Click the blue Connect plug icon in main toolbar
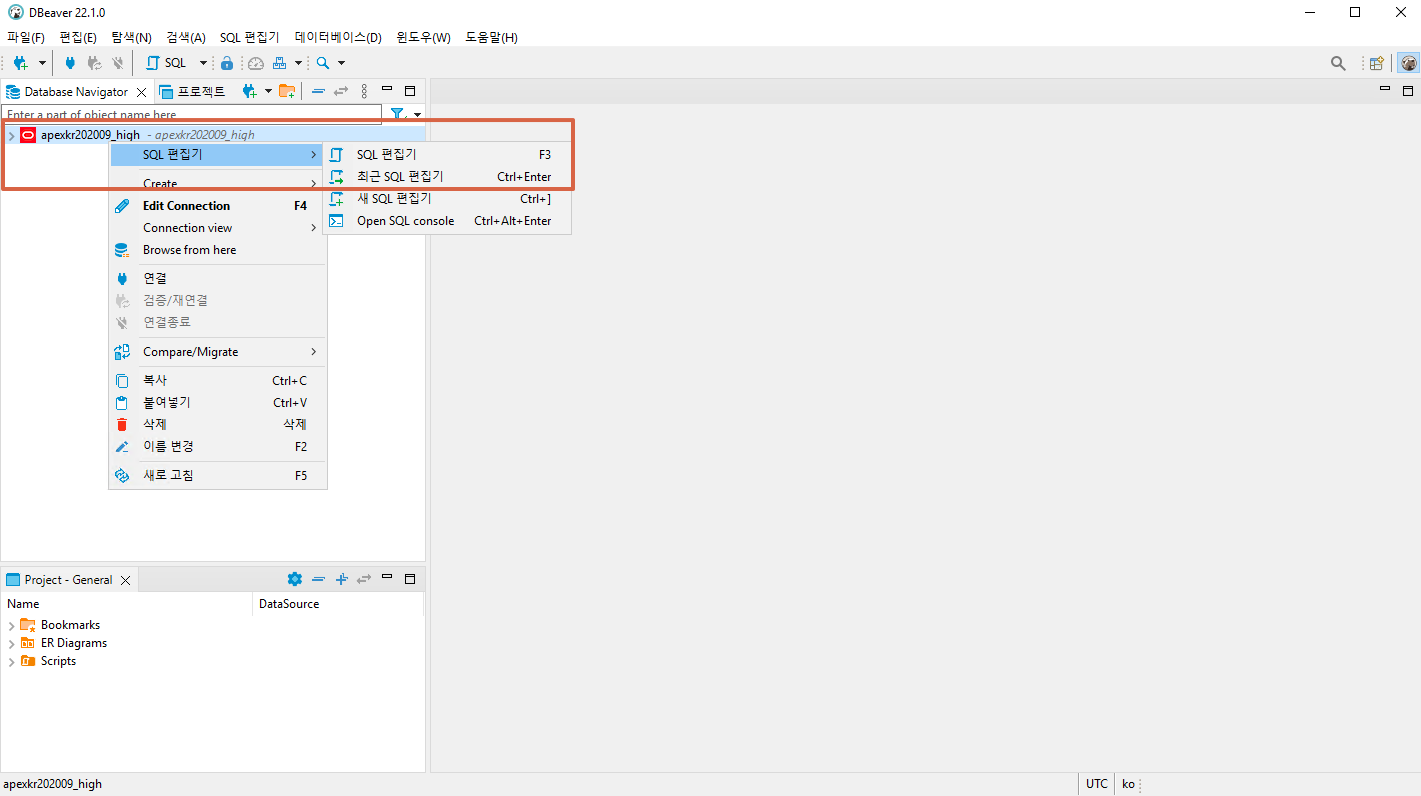1421x796 pixels. (x=70, y=63)
